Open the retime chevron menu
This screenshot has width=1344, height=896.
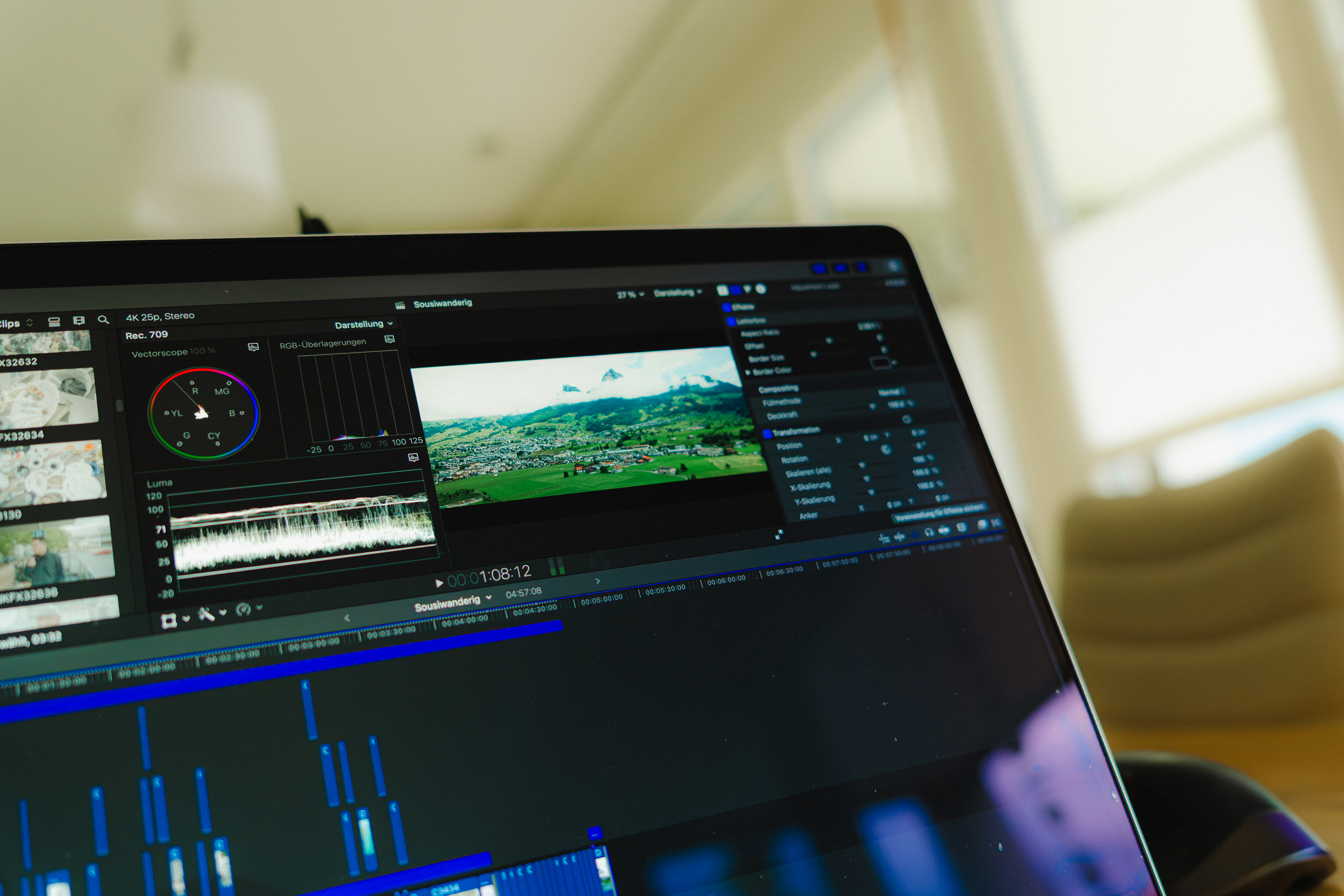click(x=259, y=607)
